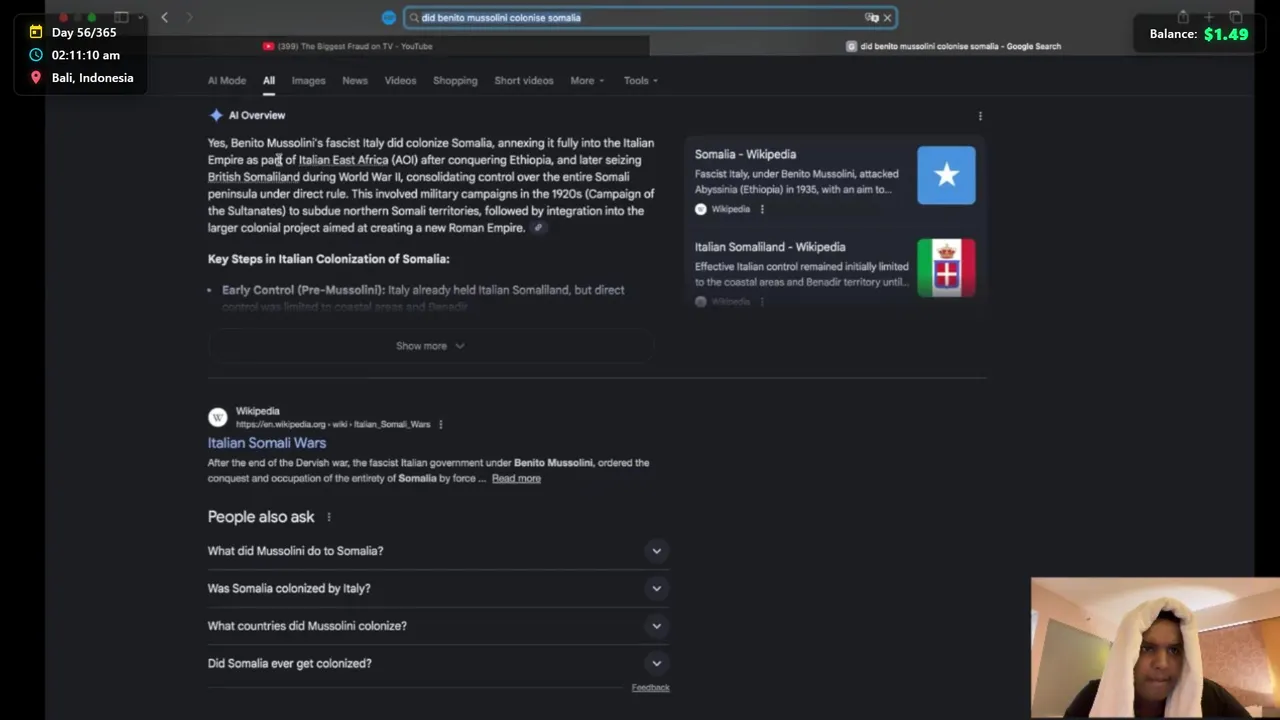1280x720 pixels.
Task: Expand Was Somalia colonized by Italy
Action: pos(438,588)
